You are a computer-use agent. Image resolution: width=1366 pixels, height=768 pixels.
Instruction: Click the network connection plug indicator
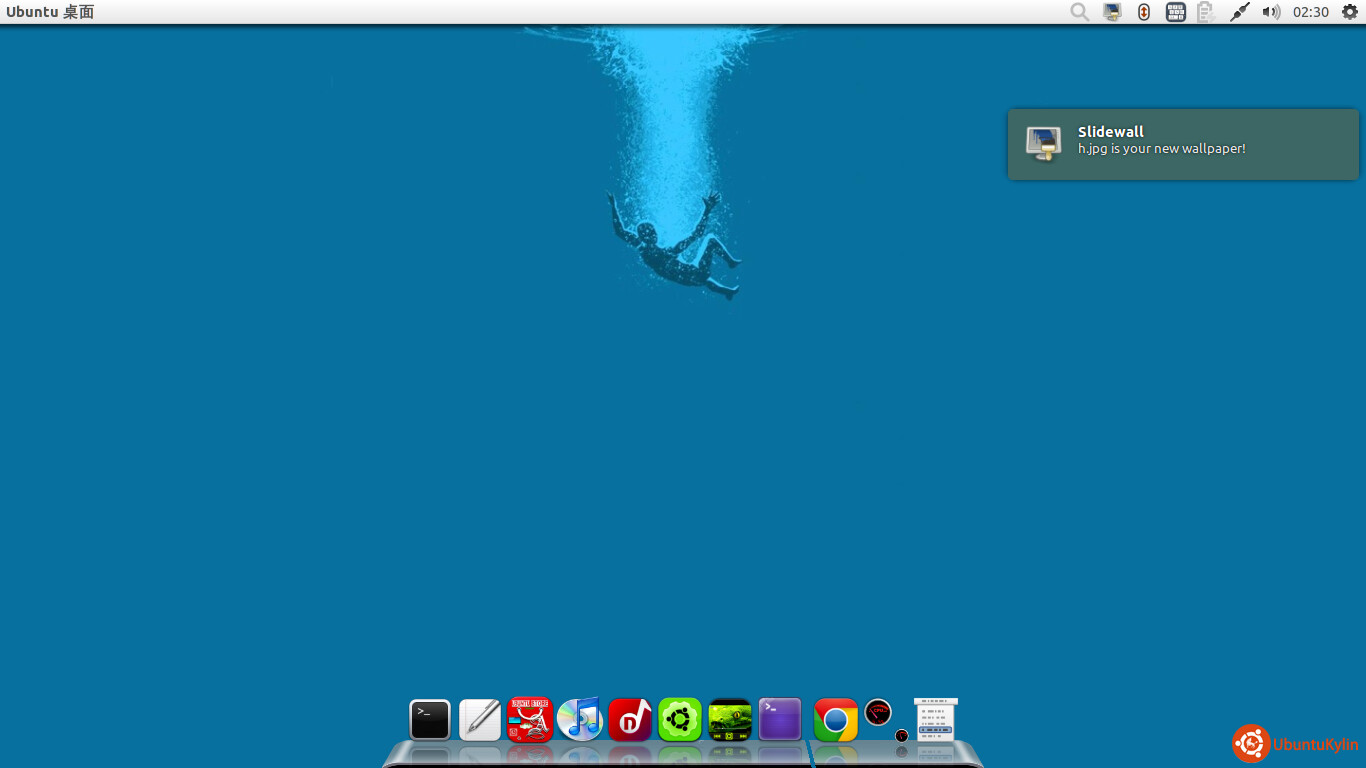pyautogui.click(x=1239, y=12)
